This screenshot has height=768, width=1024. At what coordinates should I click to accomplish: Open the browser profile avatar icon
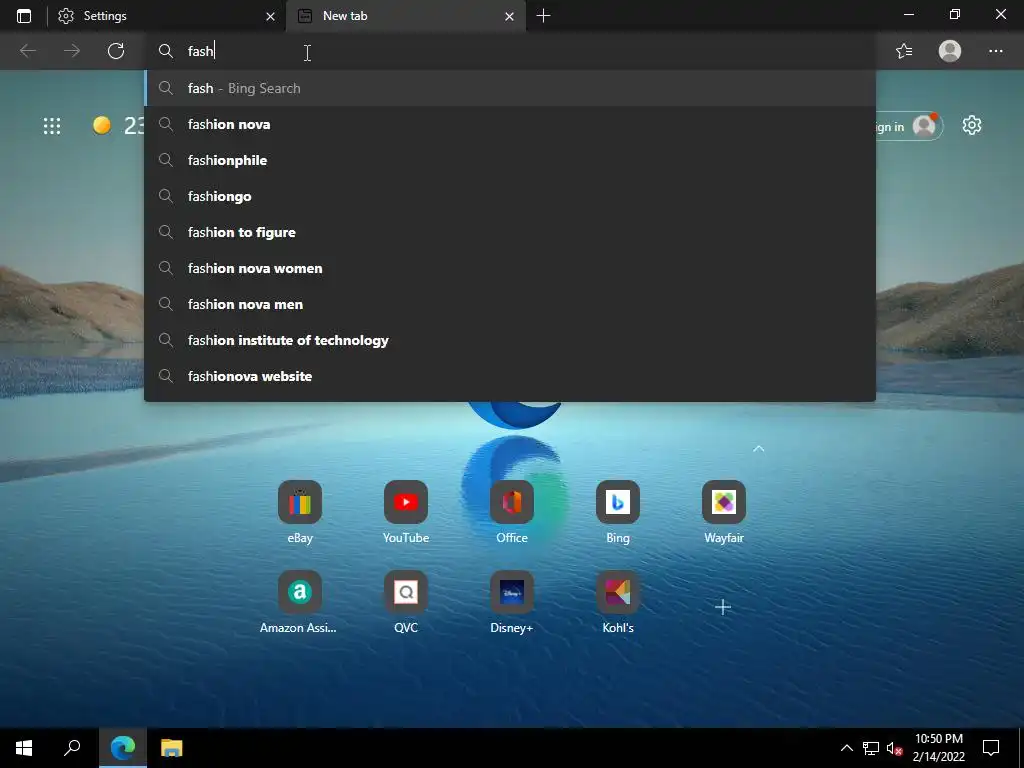point(950,51)
